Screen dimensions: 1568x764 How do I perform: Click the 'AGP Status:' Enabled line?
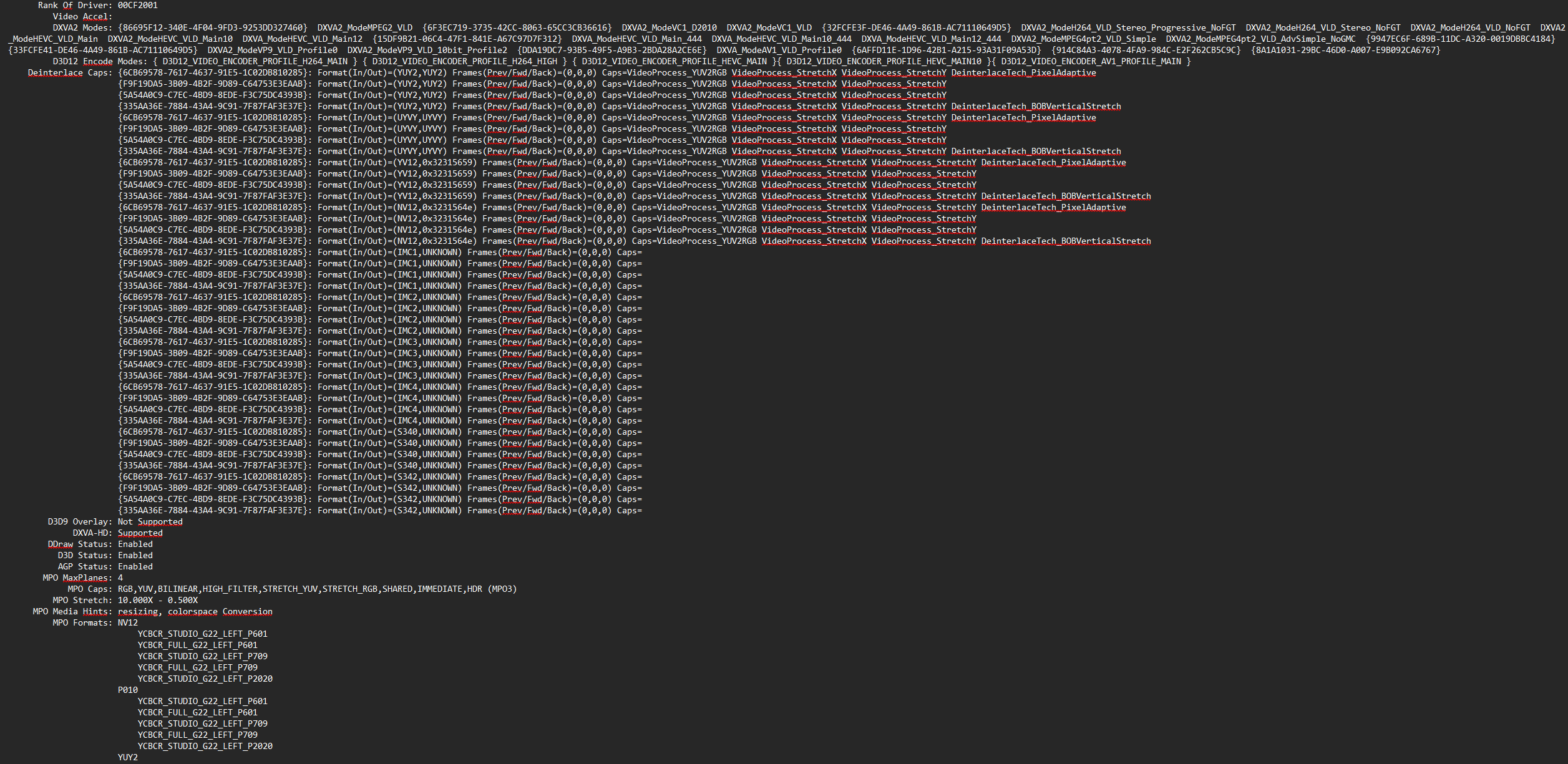(105, 566)
